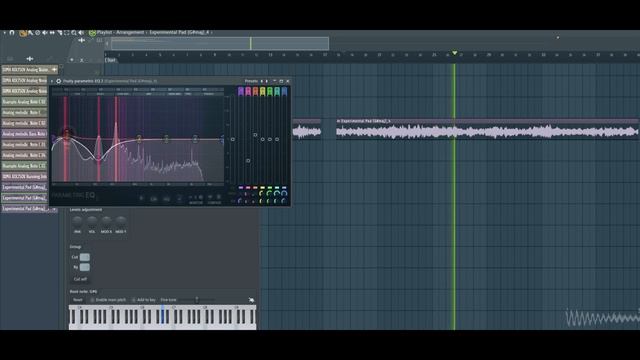Click the blue band 7 frequency knob
This screenshot has height=360, width=640.
[x=284, y=193]
